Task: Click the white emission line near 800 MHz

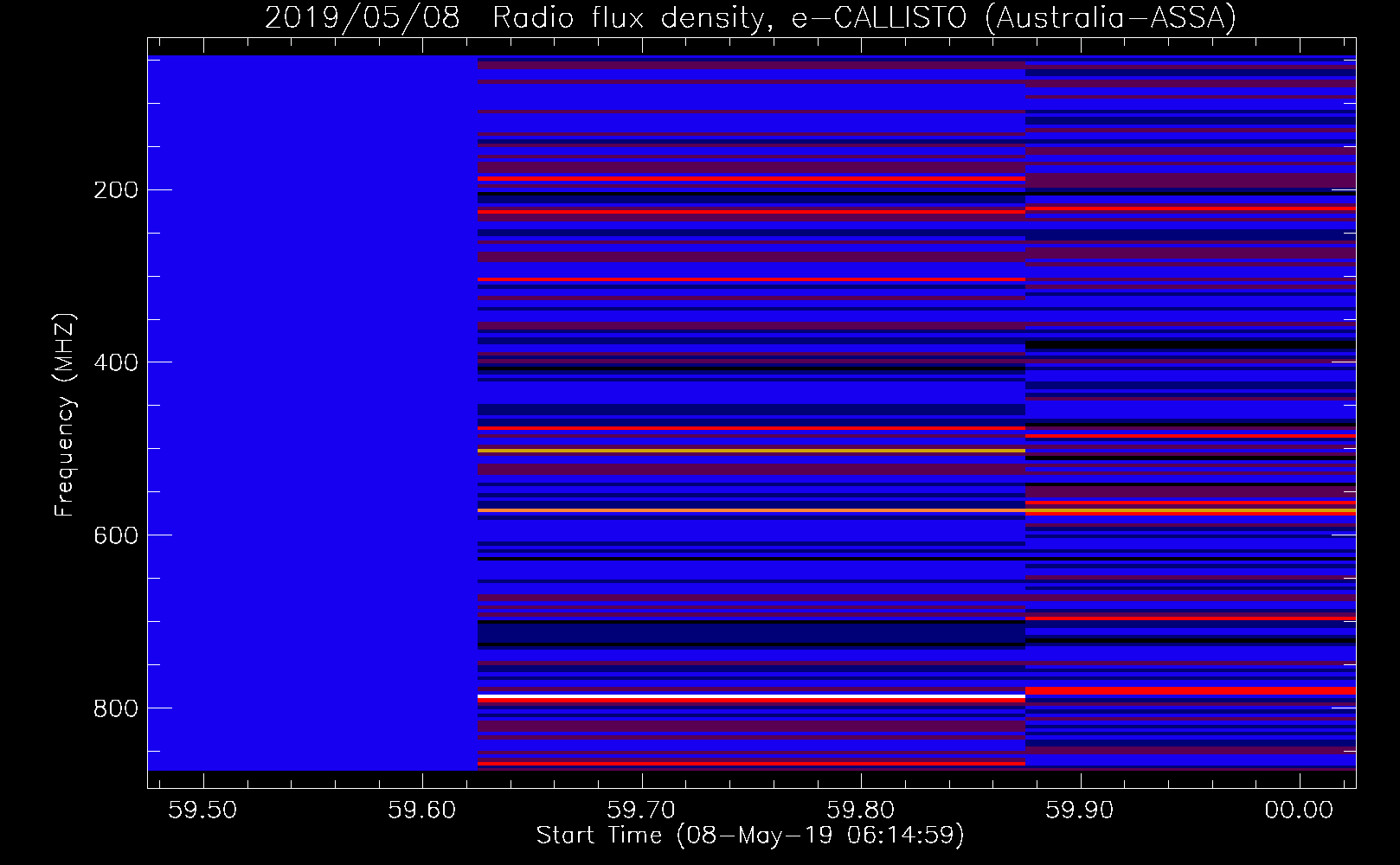Action: 751,696
